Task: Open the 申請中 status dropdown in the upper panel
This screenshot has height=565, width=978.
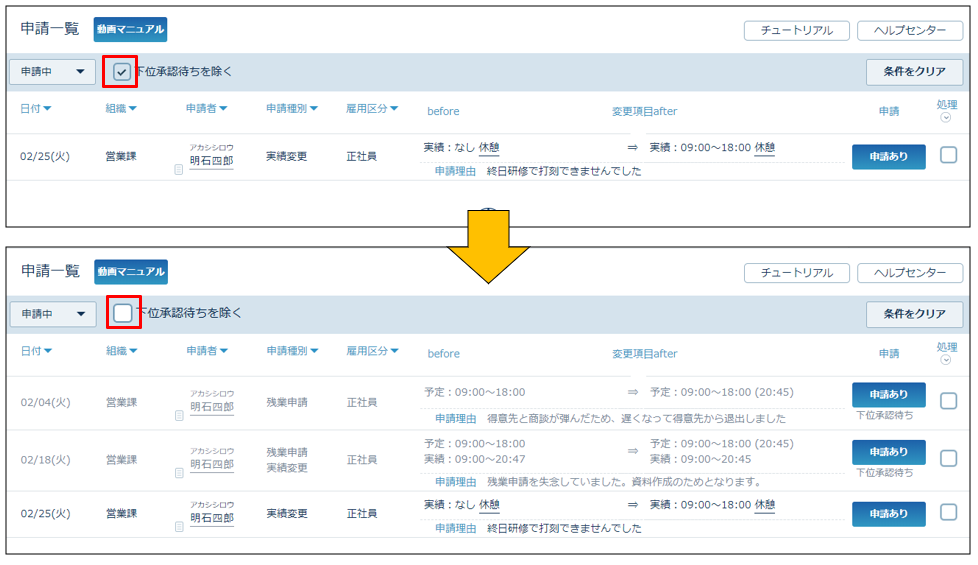Action: coord(52,72)
